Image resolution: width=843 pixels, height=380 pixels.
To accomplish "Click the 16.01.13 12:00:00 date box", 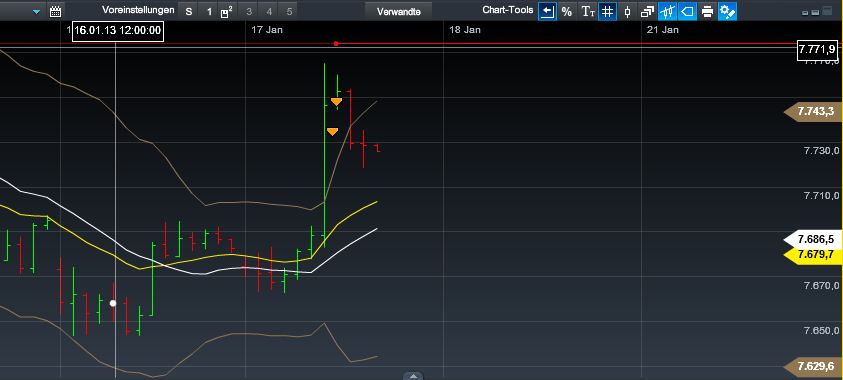I will 118,30.
